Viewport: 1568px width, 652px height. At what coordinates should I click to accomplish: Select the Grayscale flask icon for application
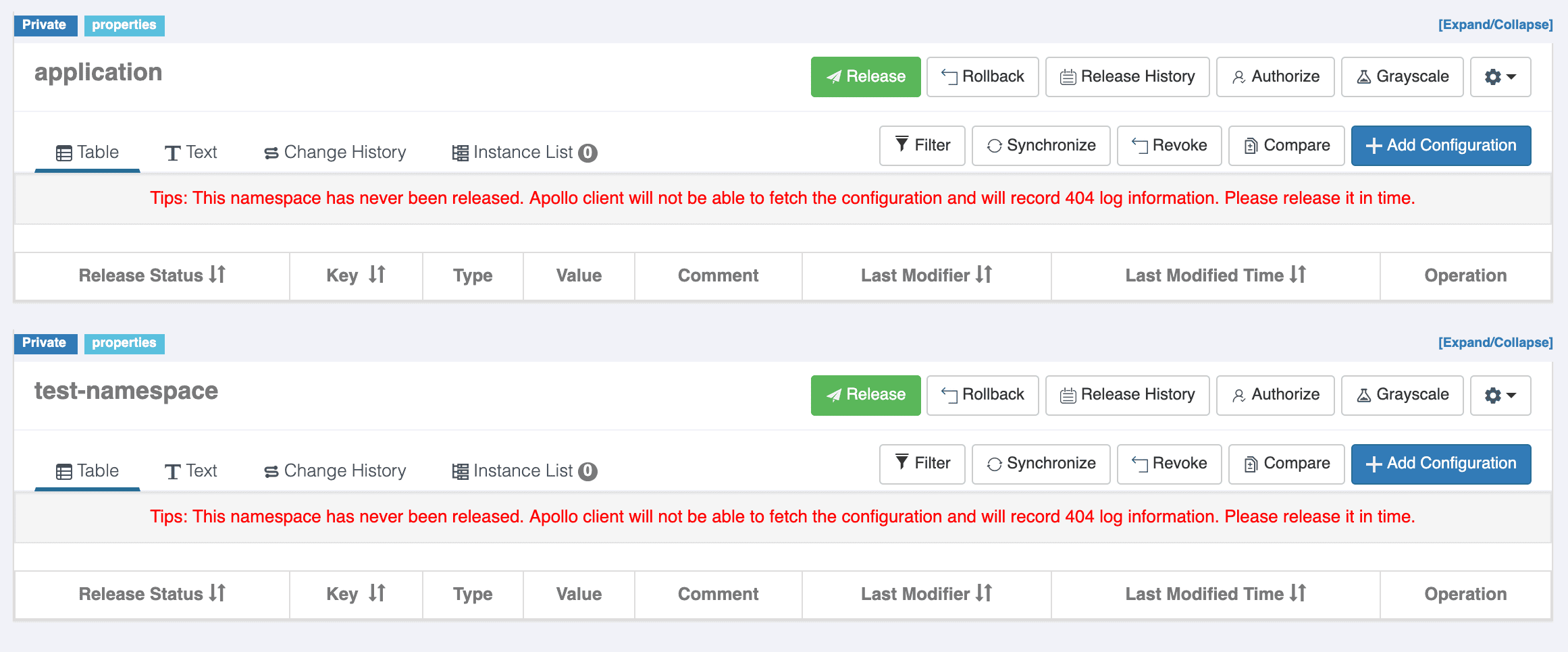point(1364,76)
